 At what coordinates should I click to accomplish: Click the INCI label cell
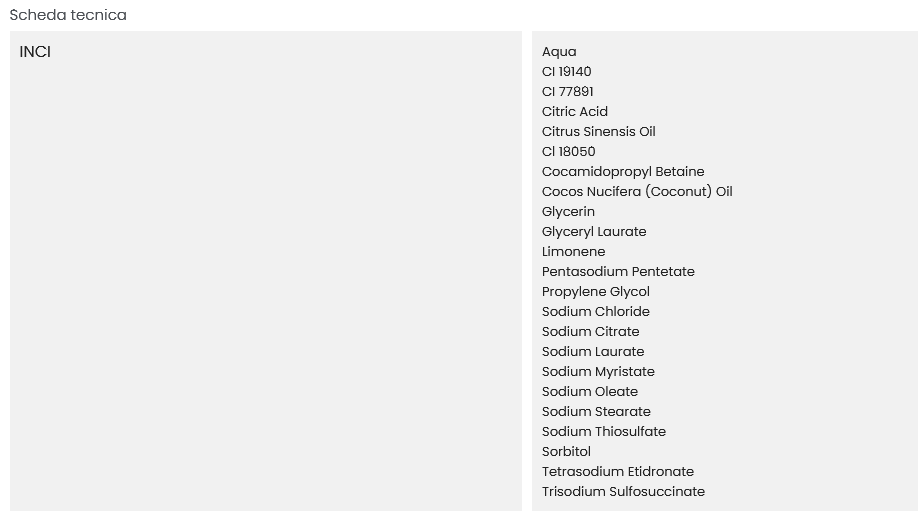pyautogui.click(x=35, y=52)
